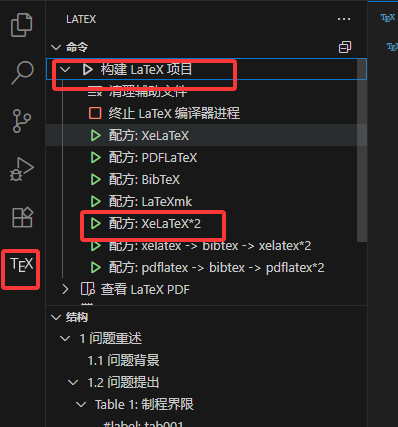
Task: Collapse the 命令 section header
Action: tap(56, 47)
